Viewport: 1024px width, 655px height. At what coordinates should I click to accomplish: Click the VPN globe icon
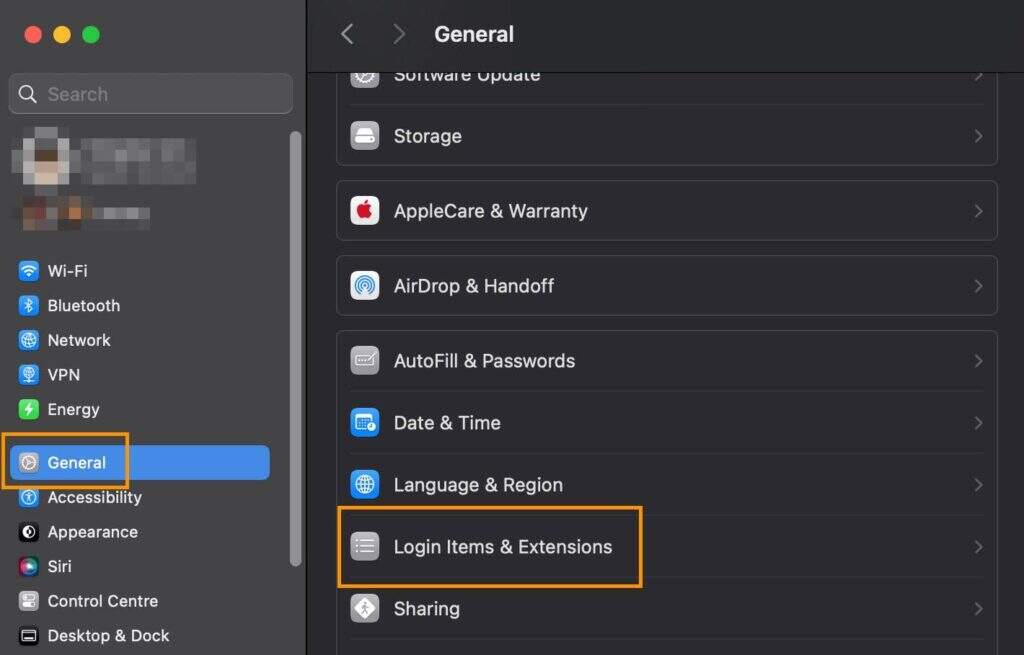(x=29, y=375)
